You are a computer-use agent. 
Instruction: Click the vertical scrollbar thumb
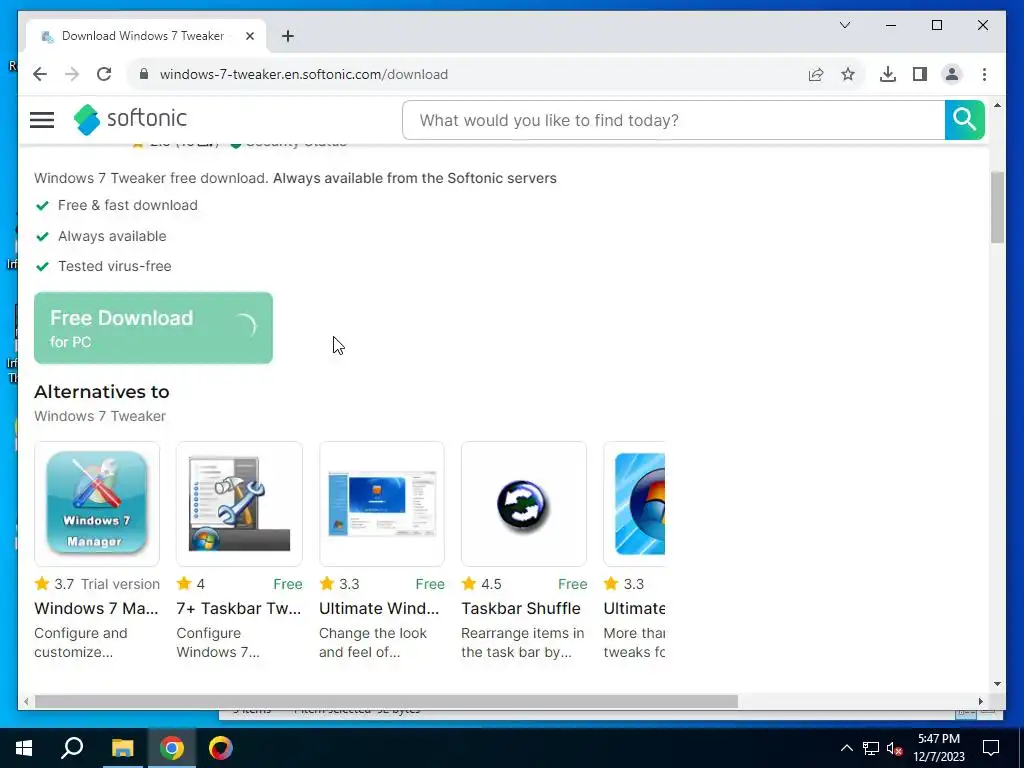point(997,207)
